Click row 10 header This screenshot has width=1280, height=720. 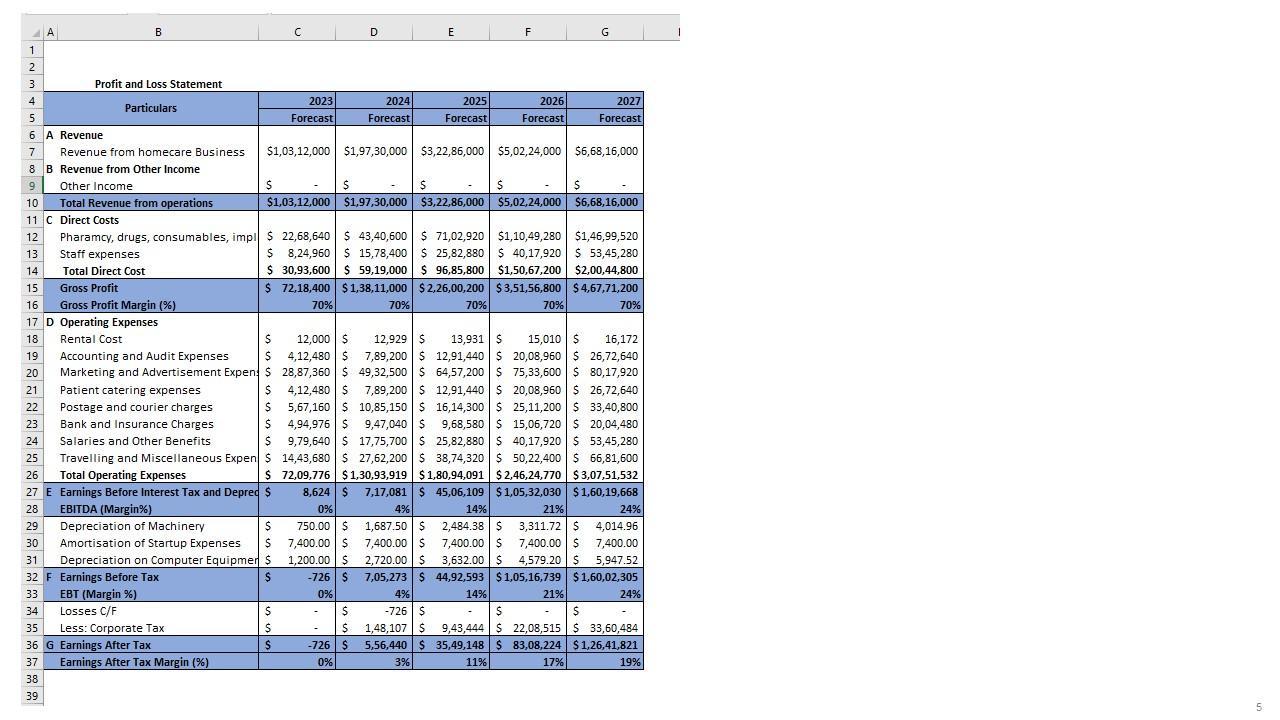tap(32, 203)
